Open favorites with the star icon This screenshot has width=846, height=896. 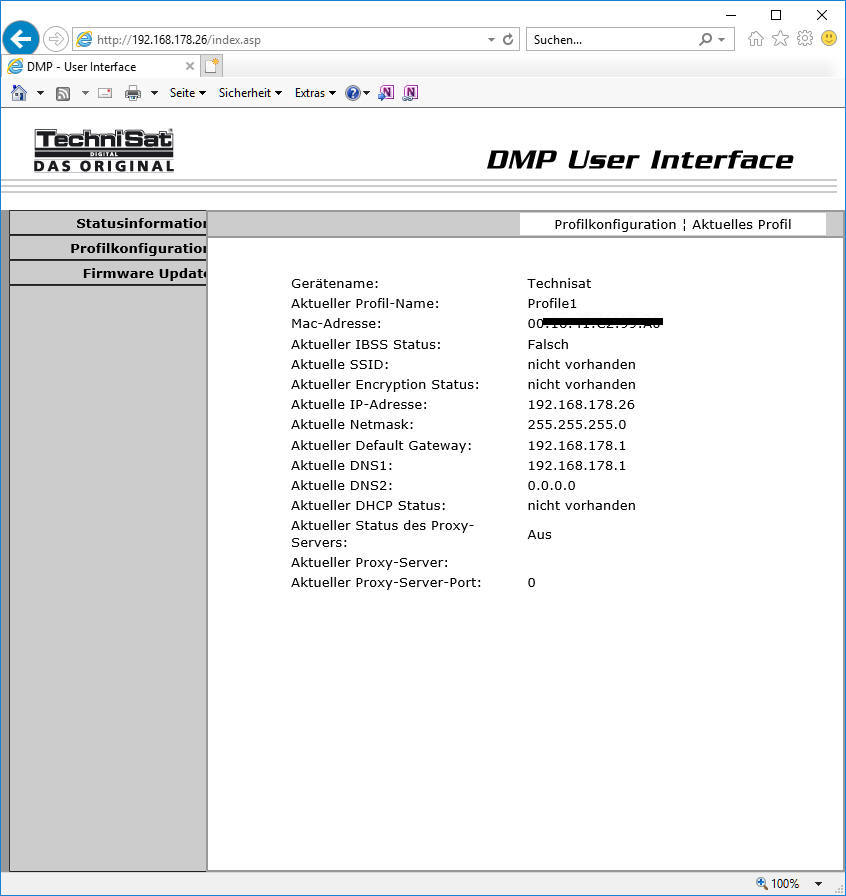(x=780, y=39)
